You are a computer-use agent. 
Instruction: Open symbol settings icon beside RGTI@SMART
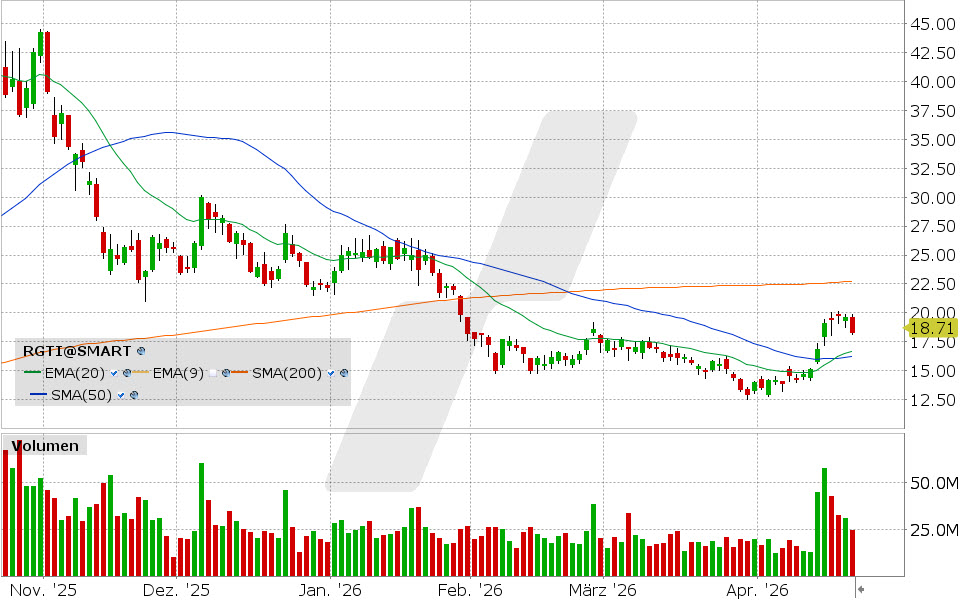point(139,352)
